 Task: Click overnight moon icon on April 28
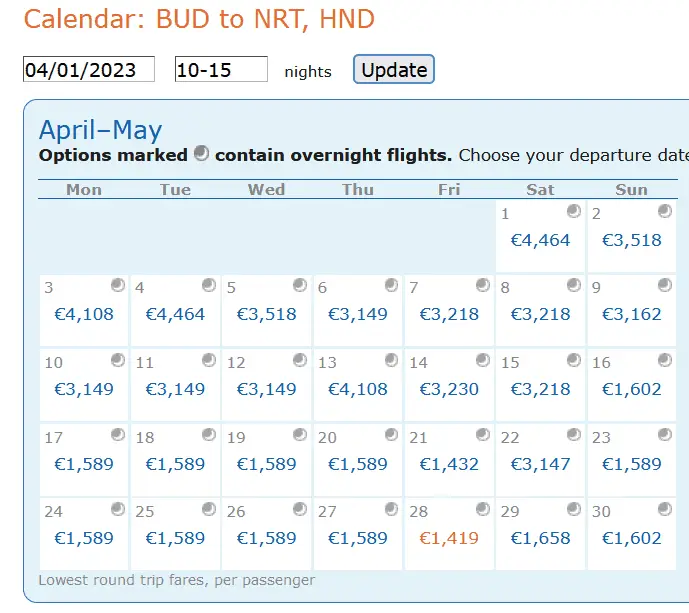[x=483, y=509]
